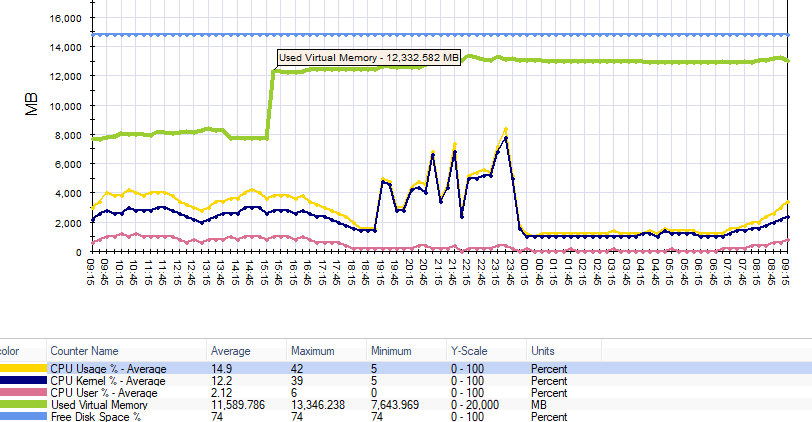Sort by the Average column header
Image resolution: width=812 pixels, height=422 pixels.
[230, 351]
